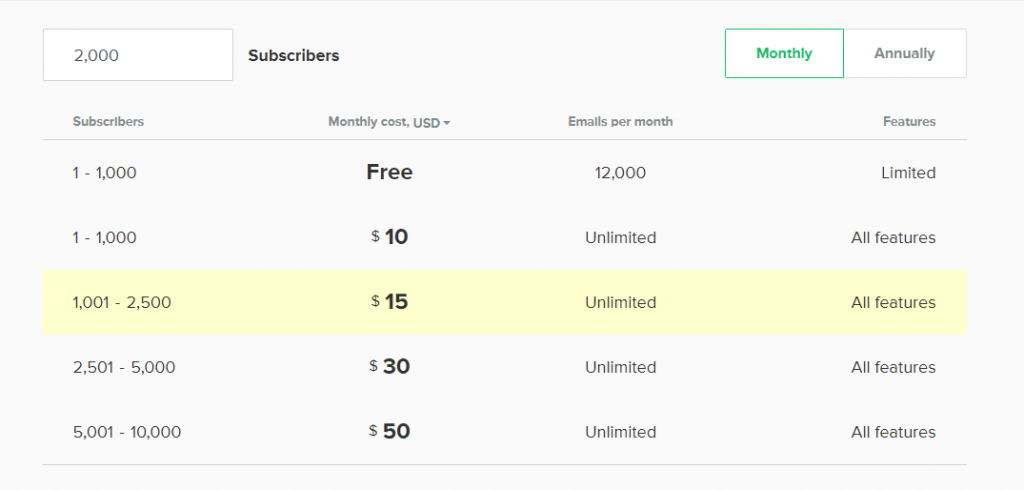Image resolution: width=1024 pixels, height=490 pixels.
Task: Select the highlighted 1,001 - 2,500 row
Action: pos(505,302)
